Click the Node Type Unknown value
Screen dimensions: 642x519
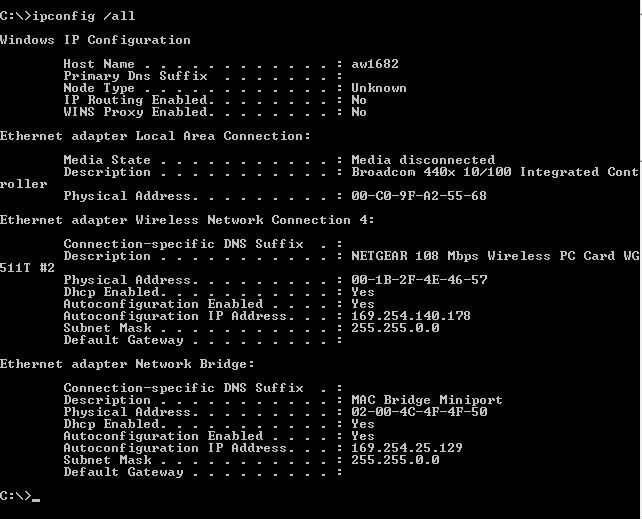(x=379, y=88)
